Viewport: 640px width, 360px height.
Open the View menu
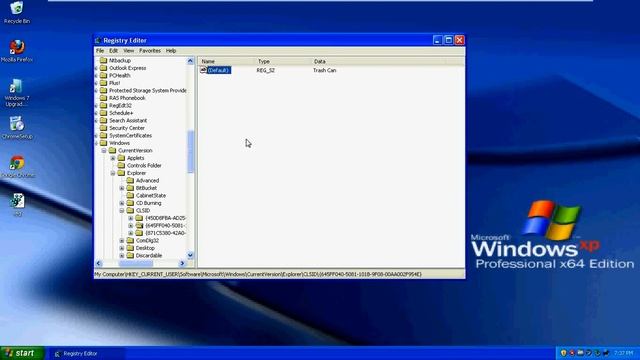(x=129, y=51)
